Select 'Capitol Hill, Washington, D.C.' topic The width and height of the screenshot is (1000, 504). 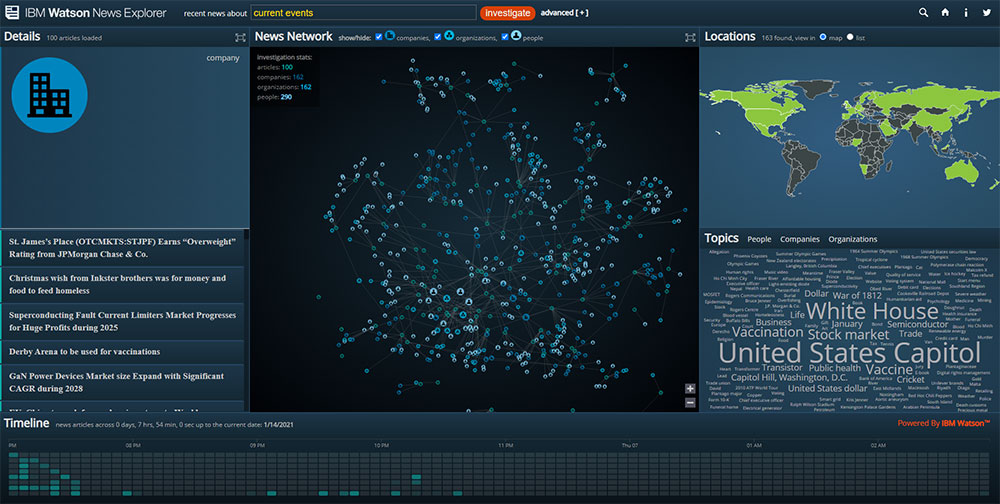coord(790,378)
